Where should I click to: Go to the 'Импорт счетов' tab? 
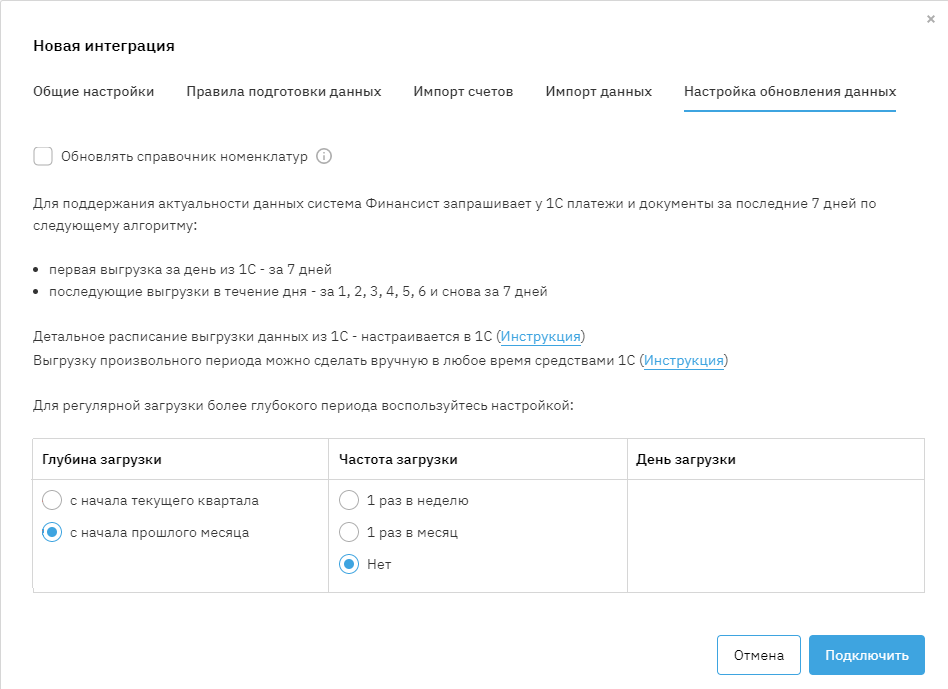[463, 91]
